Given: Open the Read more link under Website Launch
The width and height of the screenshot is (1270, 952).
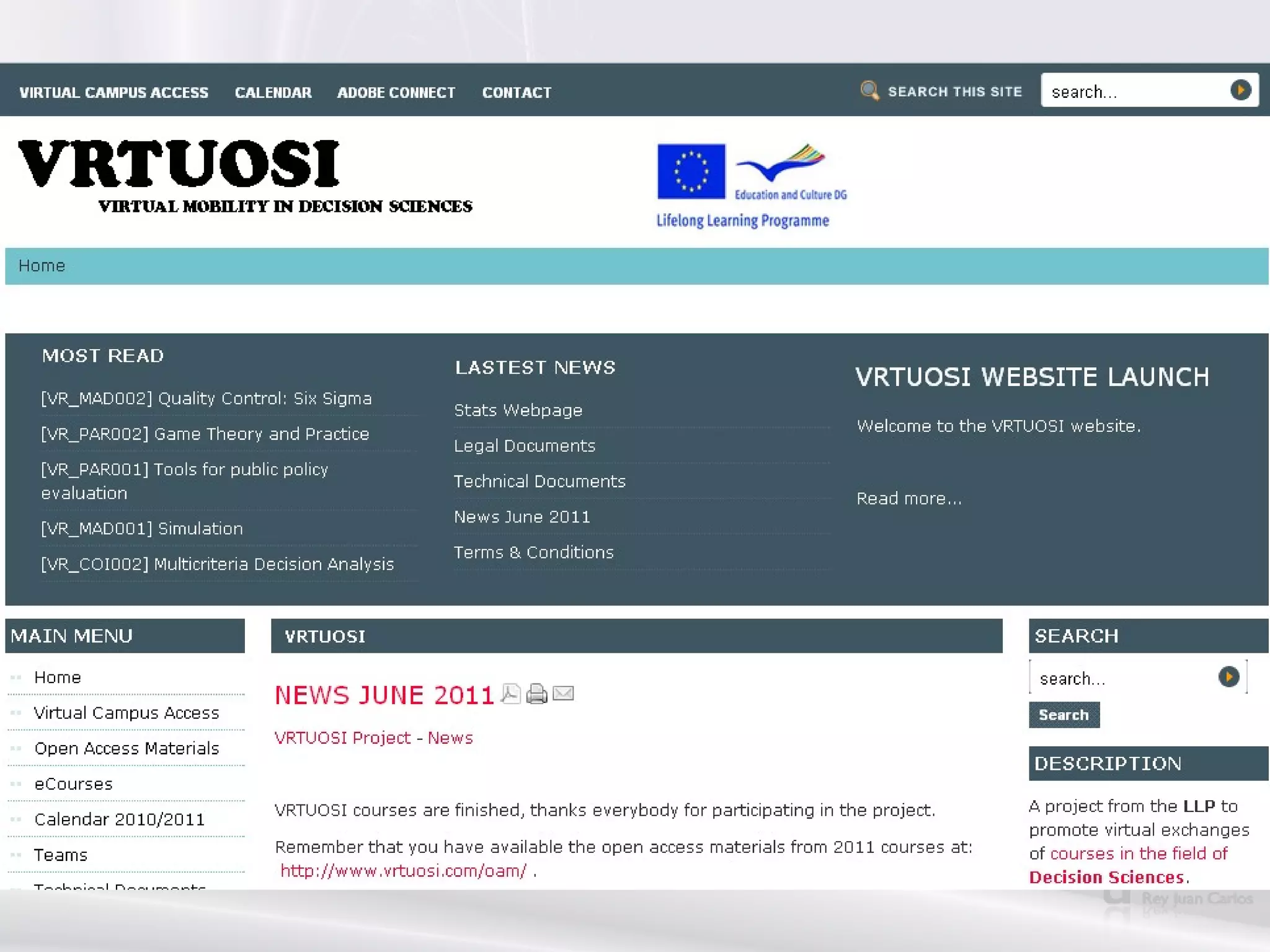Looking at the screenshot, I should (908, 498).
